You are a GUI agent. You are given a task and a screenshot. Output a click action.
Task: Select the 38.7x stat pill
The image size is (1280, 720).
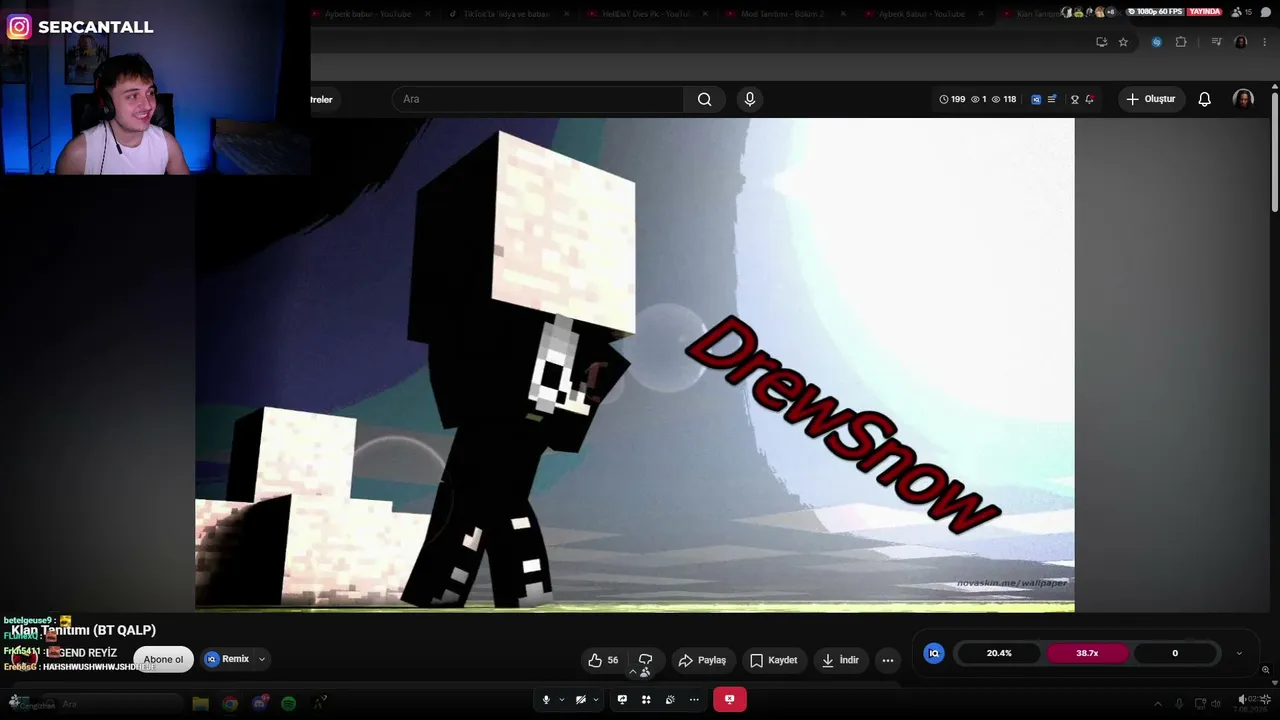1087,653
